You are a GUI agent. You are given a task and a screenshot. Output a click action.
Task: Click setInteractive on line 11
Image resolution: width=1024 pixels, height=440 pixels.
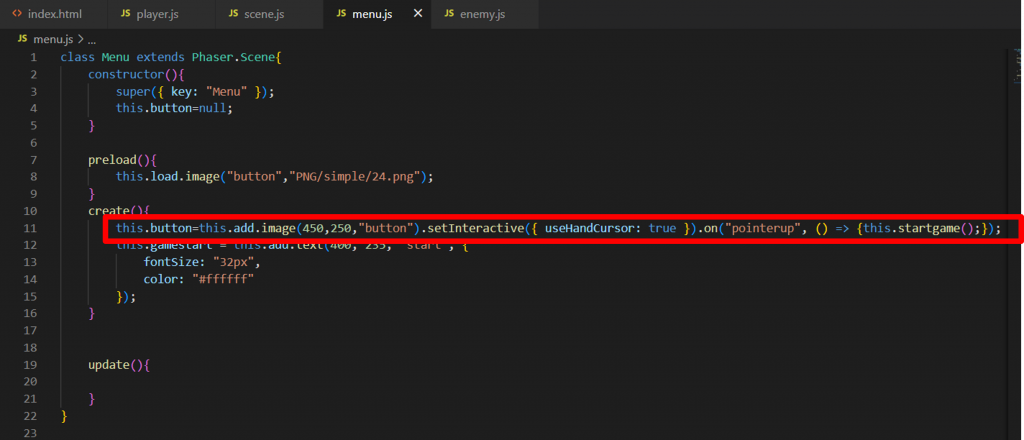point(475,228)
